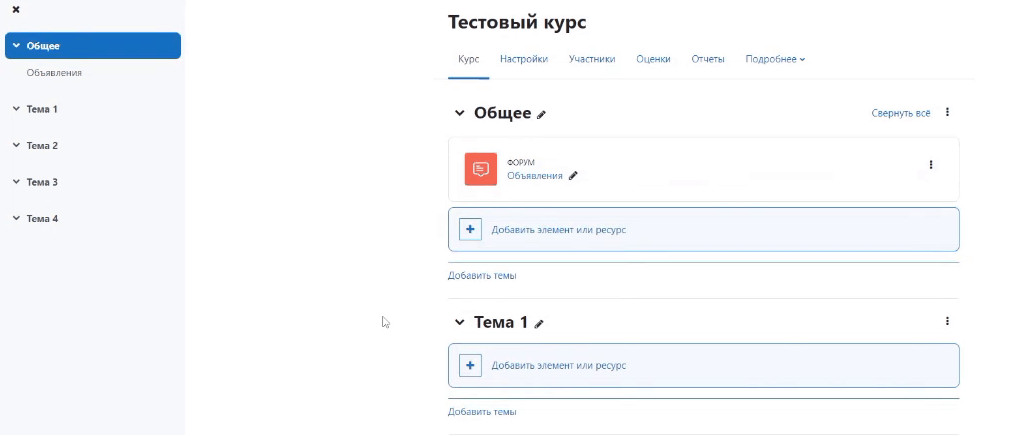Screen dimensions: 1019x436
Task: Collapse the Тема 1 section in content
Action: click(460, 323)
